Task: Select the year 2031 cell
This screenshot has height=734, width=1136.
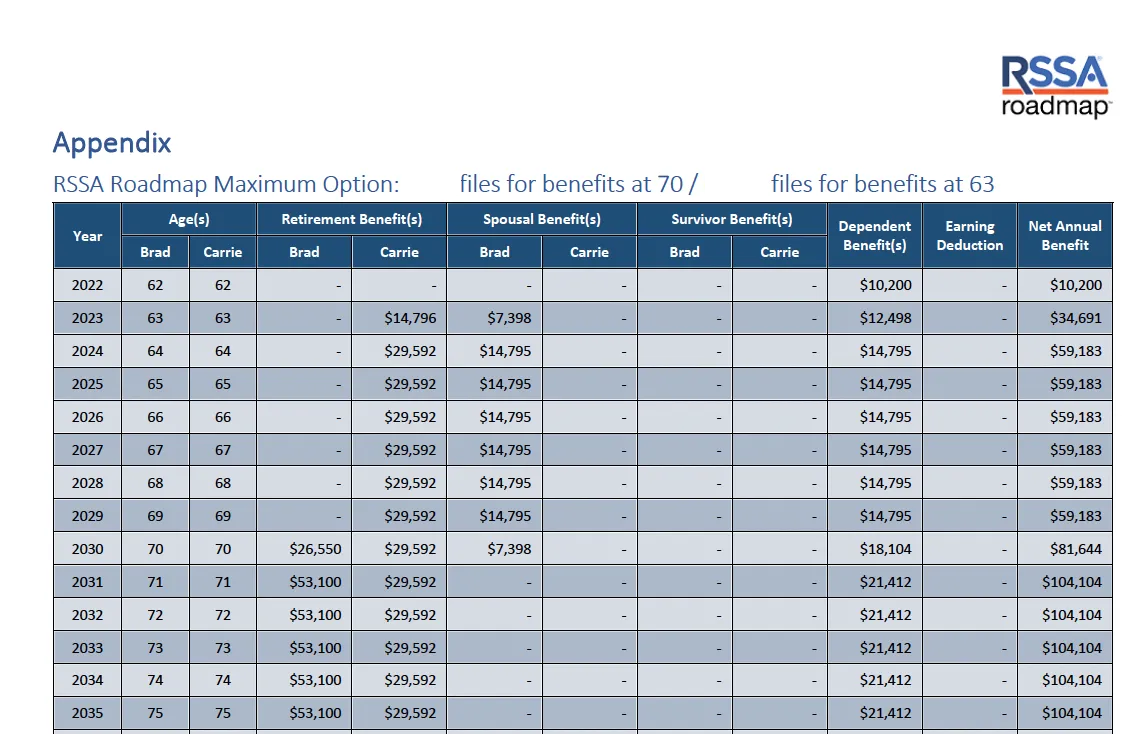Action: click(87, 582)
